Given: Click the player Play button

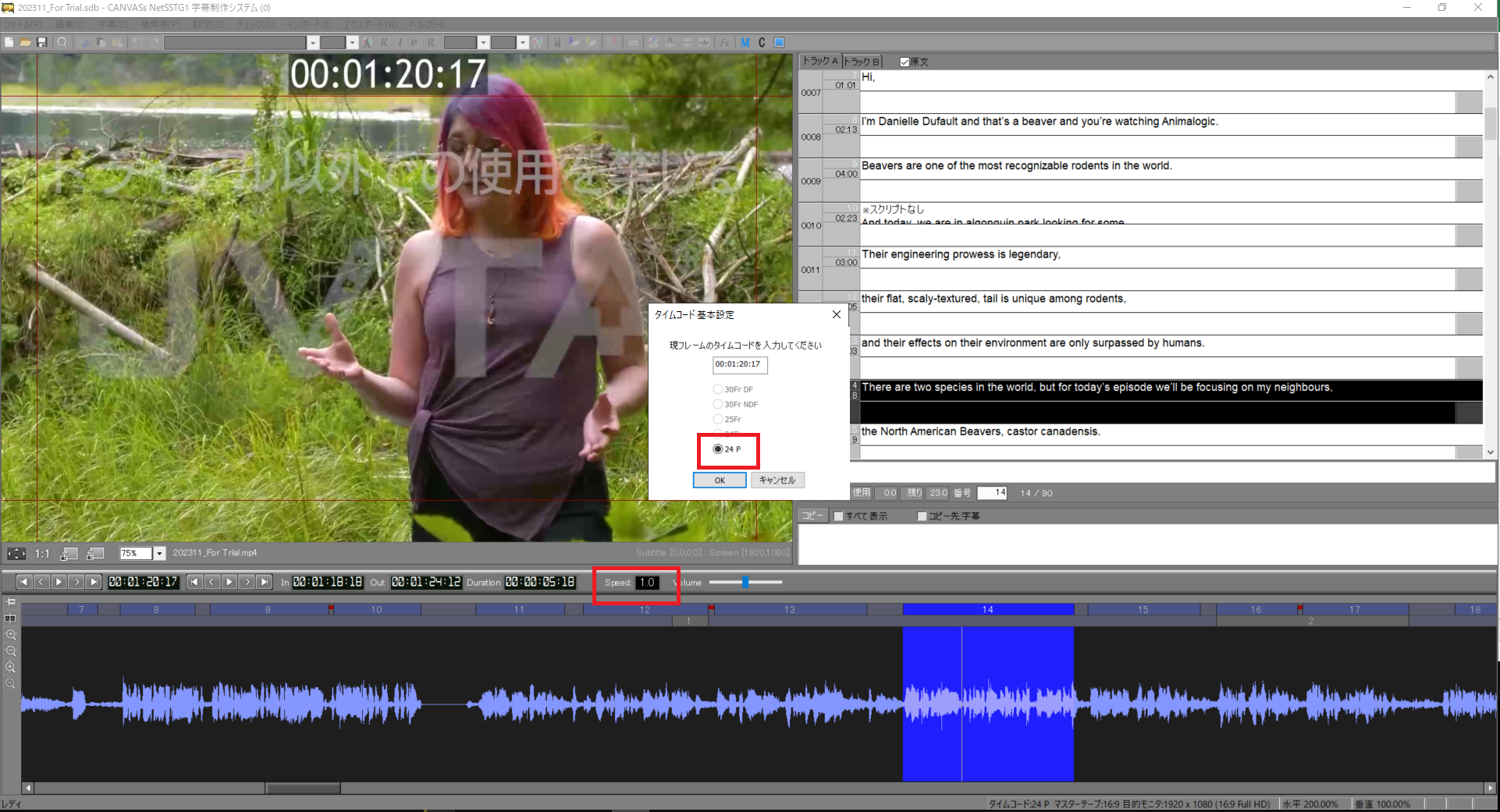Looking at the screenshot, I should 59,582.
